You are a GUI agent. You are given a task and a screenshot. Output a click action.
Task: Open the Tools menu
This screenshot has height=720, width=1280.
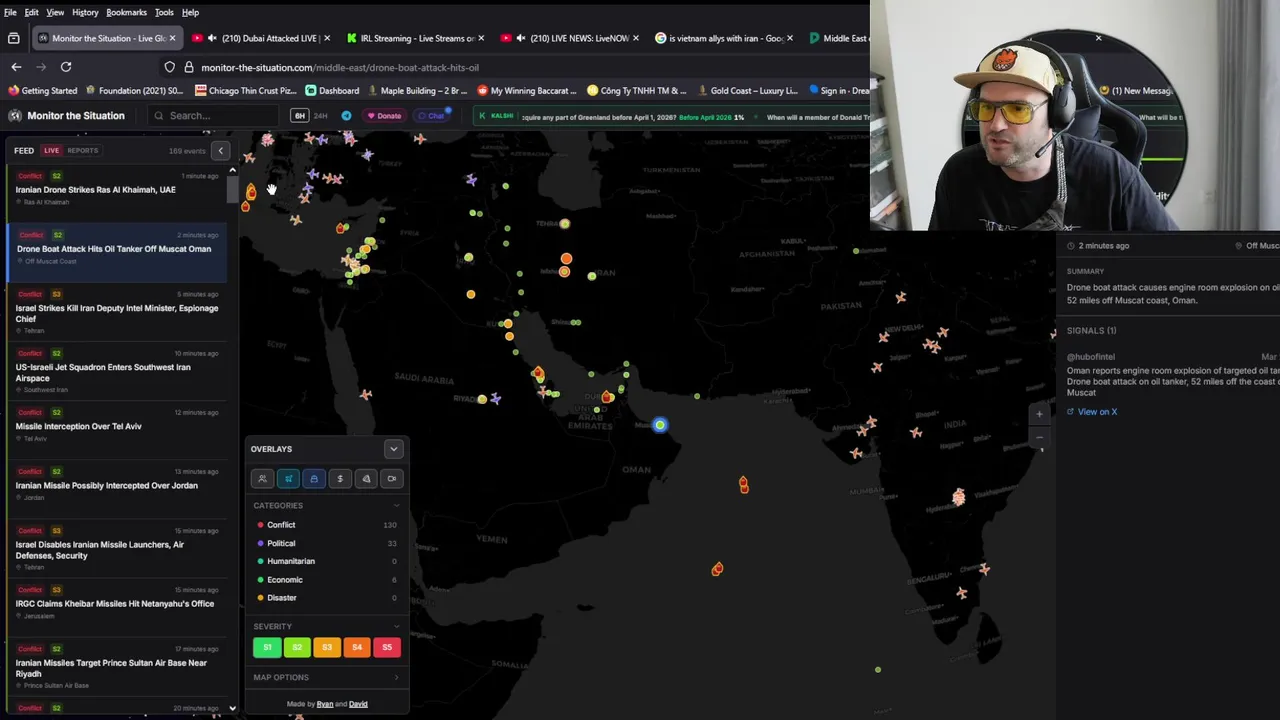pos(164,12)
